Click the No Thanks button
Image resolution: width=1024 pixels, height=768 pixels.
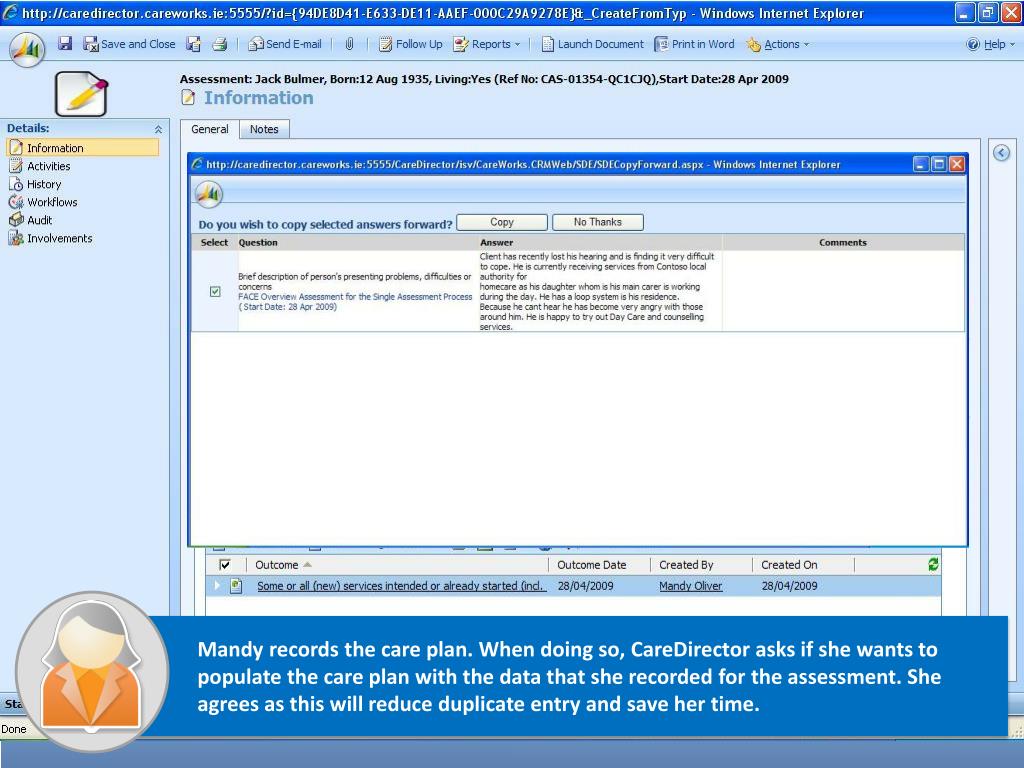coord(598,222)
